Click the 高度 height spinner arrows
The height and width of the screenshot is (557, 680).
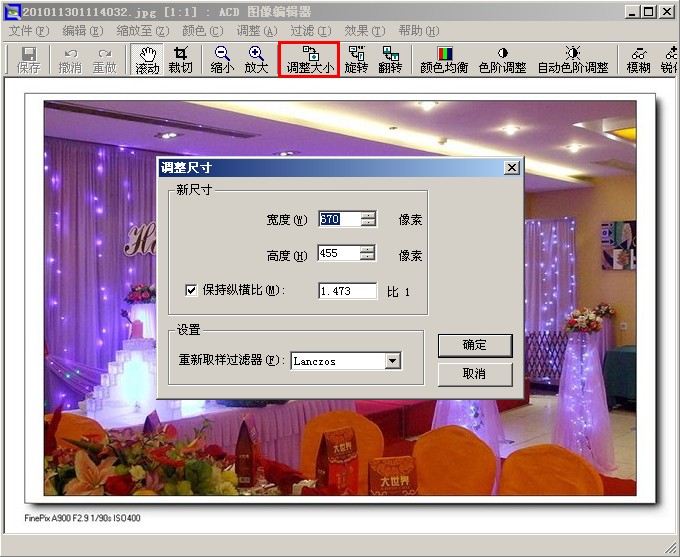[x=368, y=254]
